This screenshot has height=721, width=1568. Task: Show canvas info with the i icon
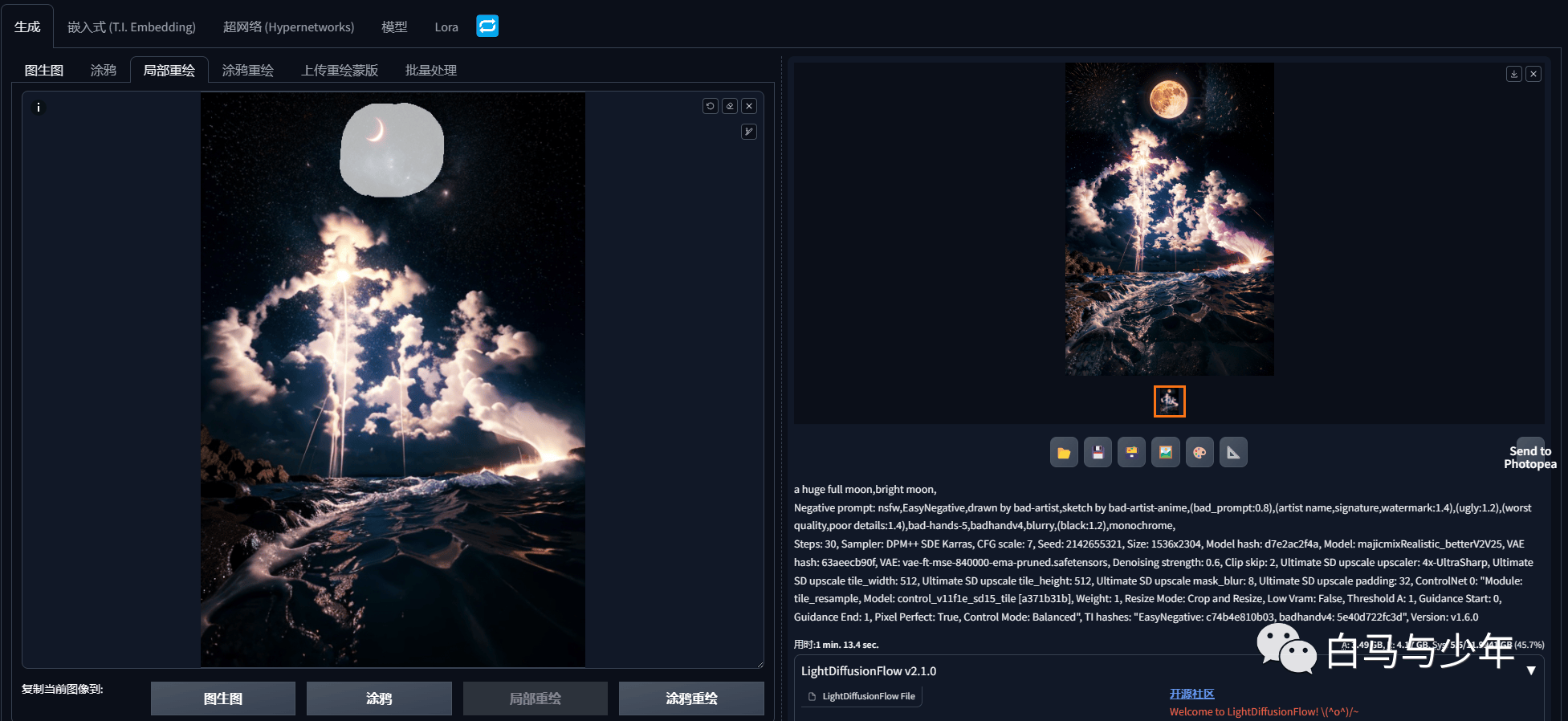click(38, 107)
